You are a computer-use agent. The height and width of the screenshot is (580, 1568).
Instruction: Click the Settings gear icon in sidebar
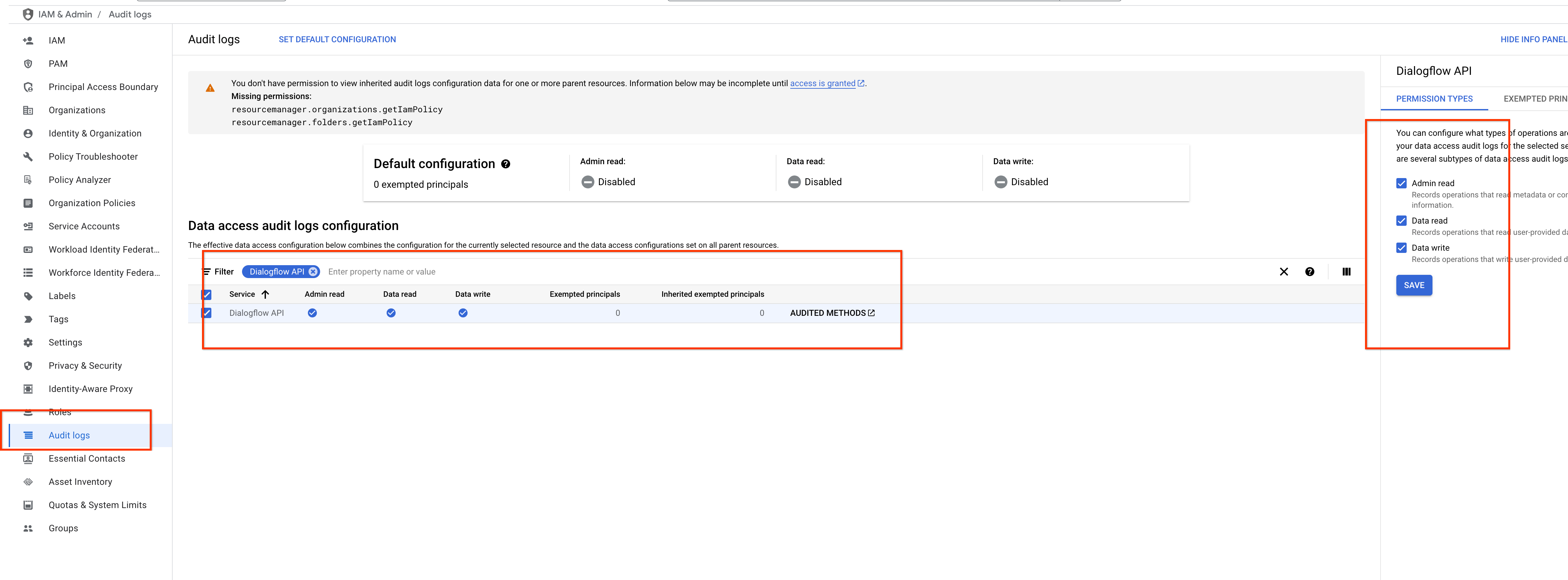click(28, 343)
